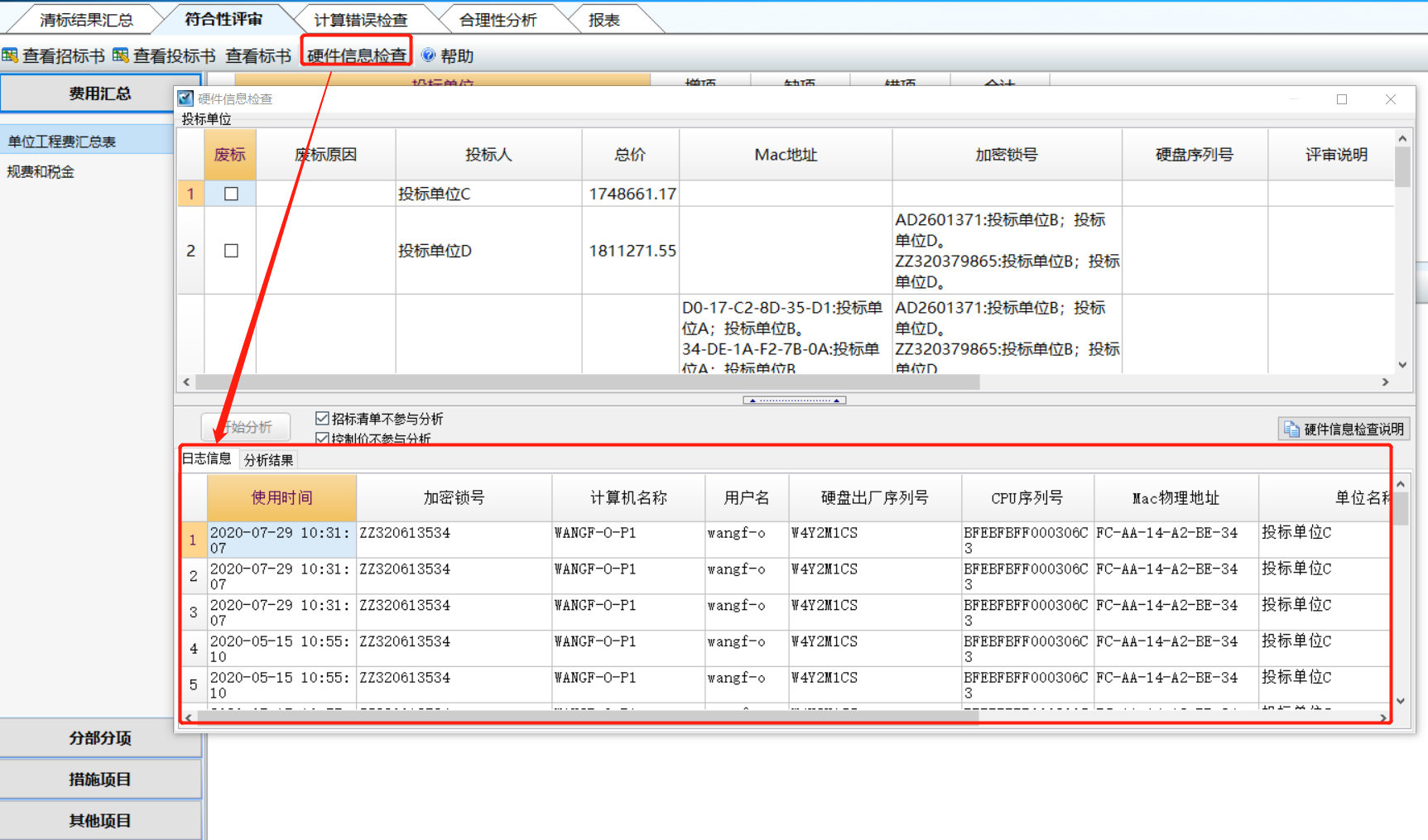Click the 硬件信息检查 dialog title icon
The image size is (1428, 840).
point(185,98)
